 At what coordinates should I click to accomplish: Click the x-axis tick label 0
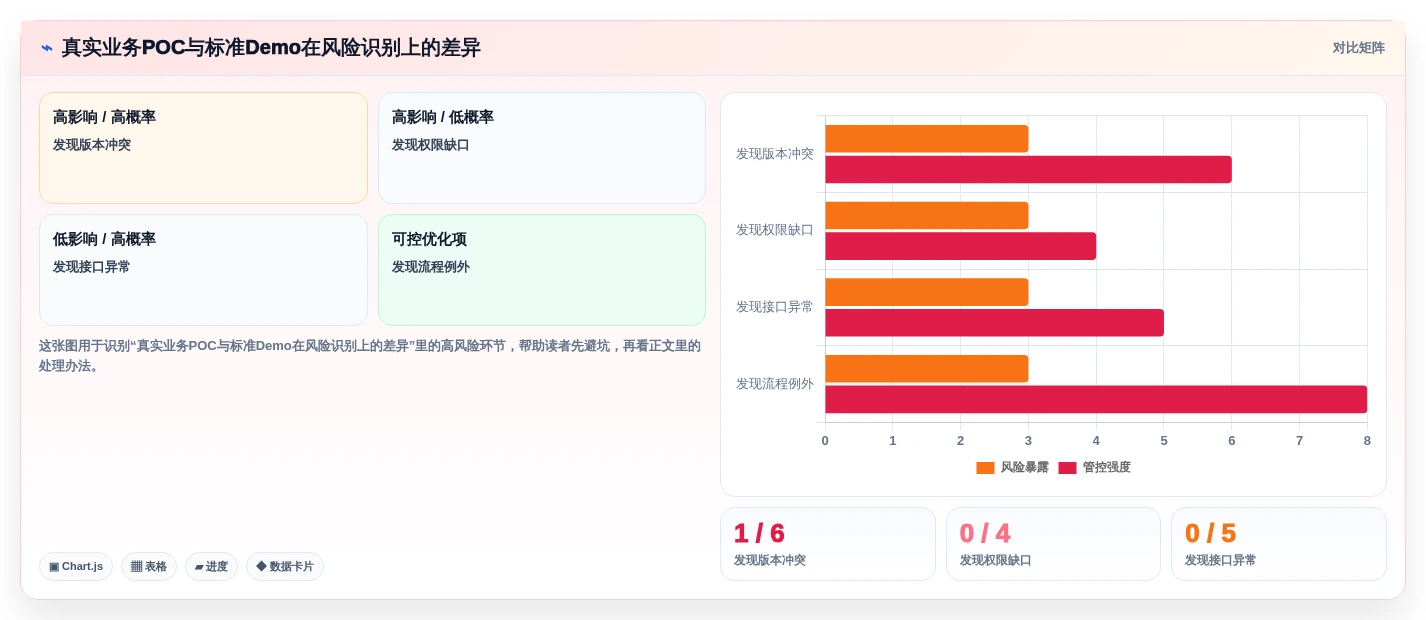click(825, 441)
